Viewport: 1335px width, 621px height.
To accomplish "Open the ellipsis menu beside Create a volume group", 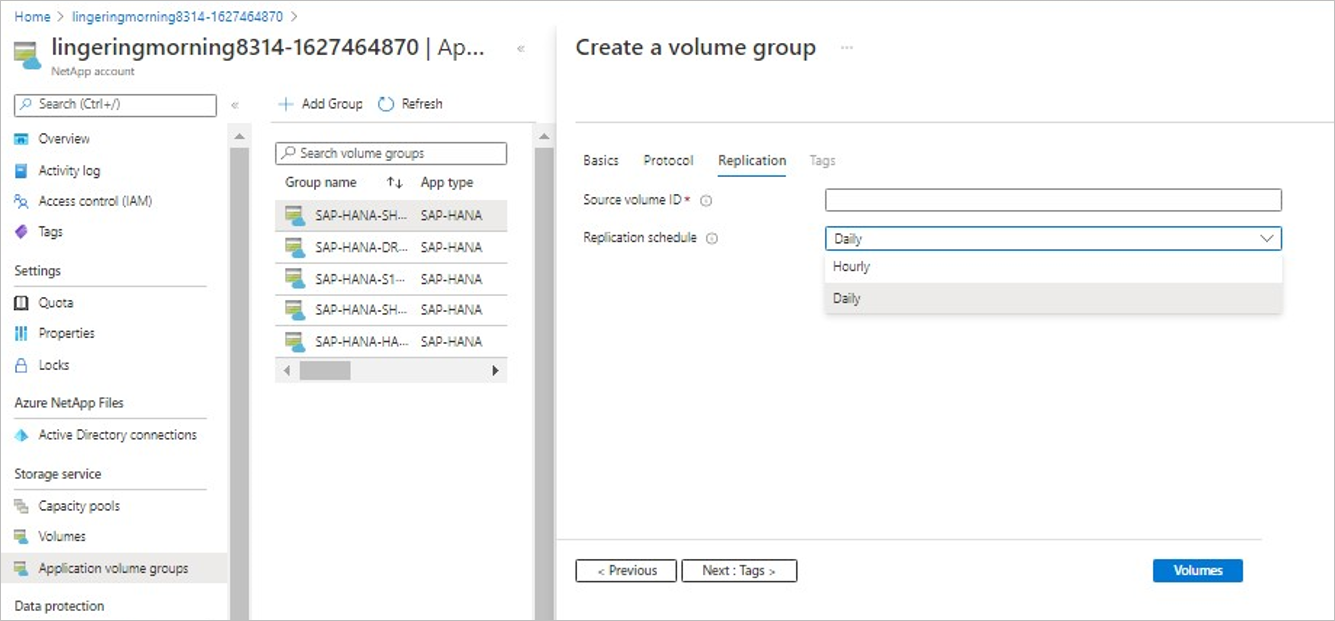I will click(x=847, y=48).
